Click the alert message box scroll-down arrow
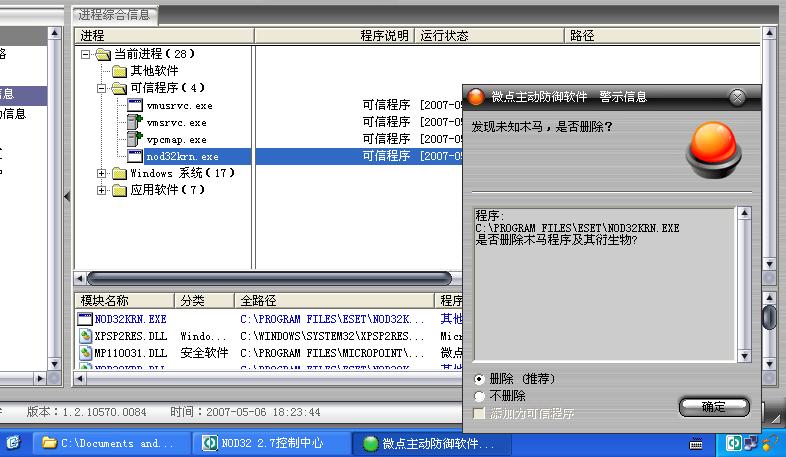 744,356
